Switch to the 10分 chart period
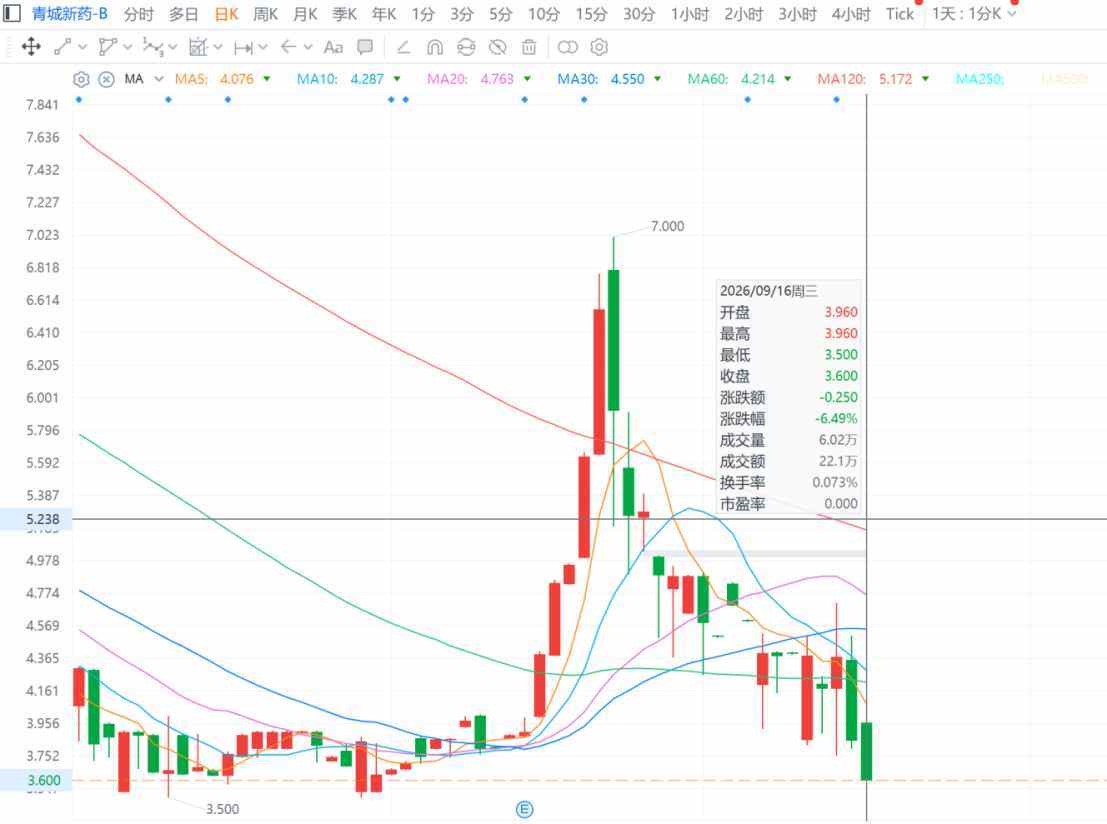 point(544,14)
